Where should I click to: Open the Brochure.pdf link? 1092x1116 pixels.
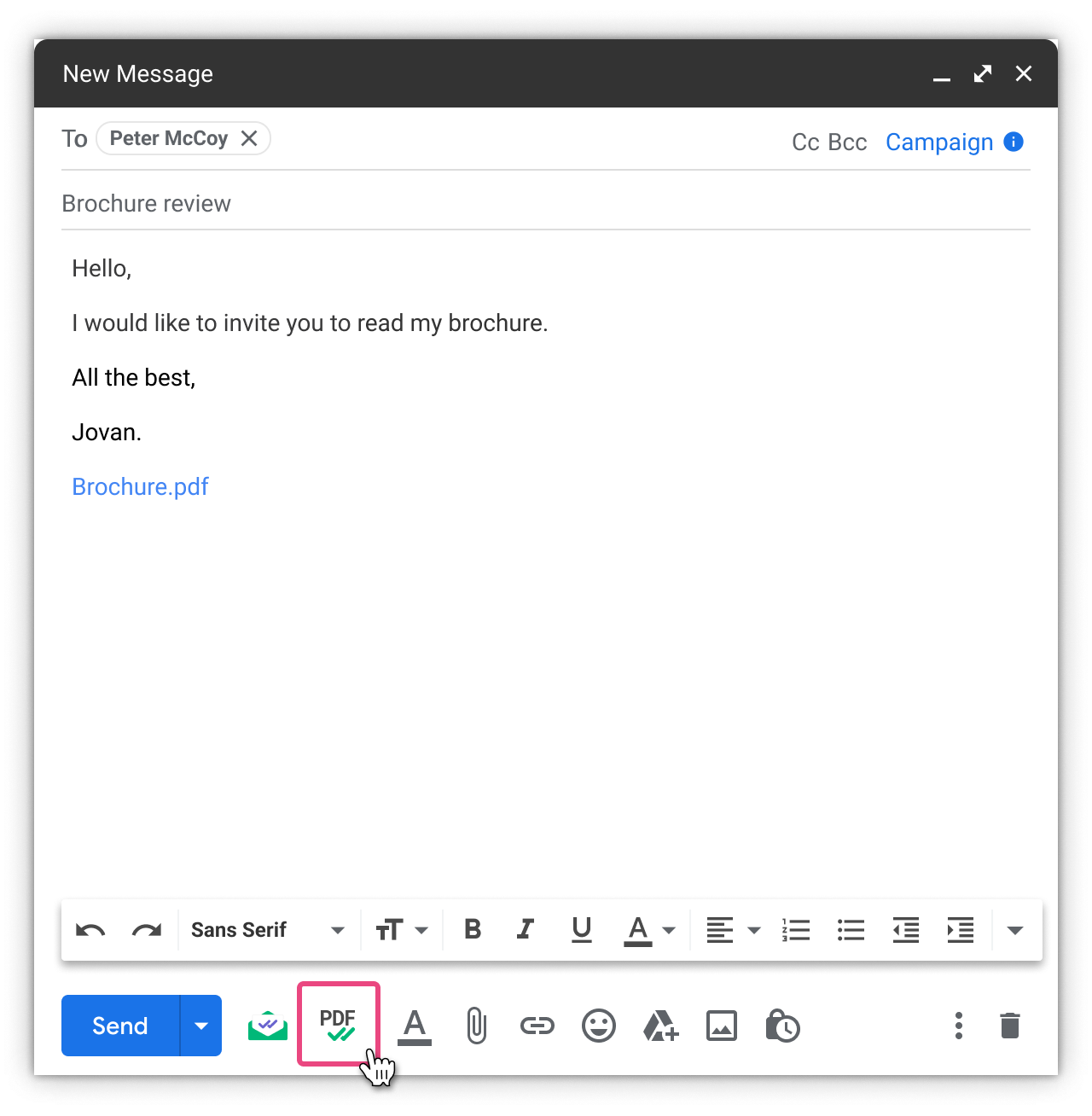(x=140, y=486)
